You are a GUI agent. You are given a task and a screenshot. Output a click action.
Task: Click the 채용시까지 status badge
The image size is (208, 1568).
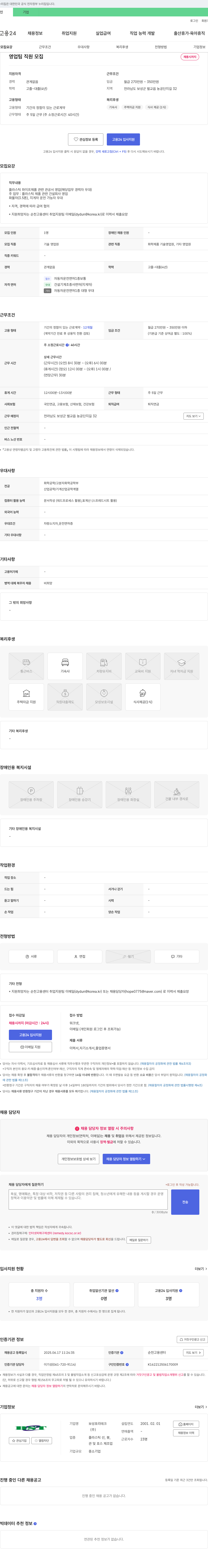[x=190, y=57]
